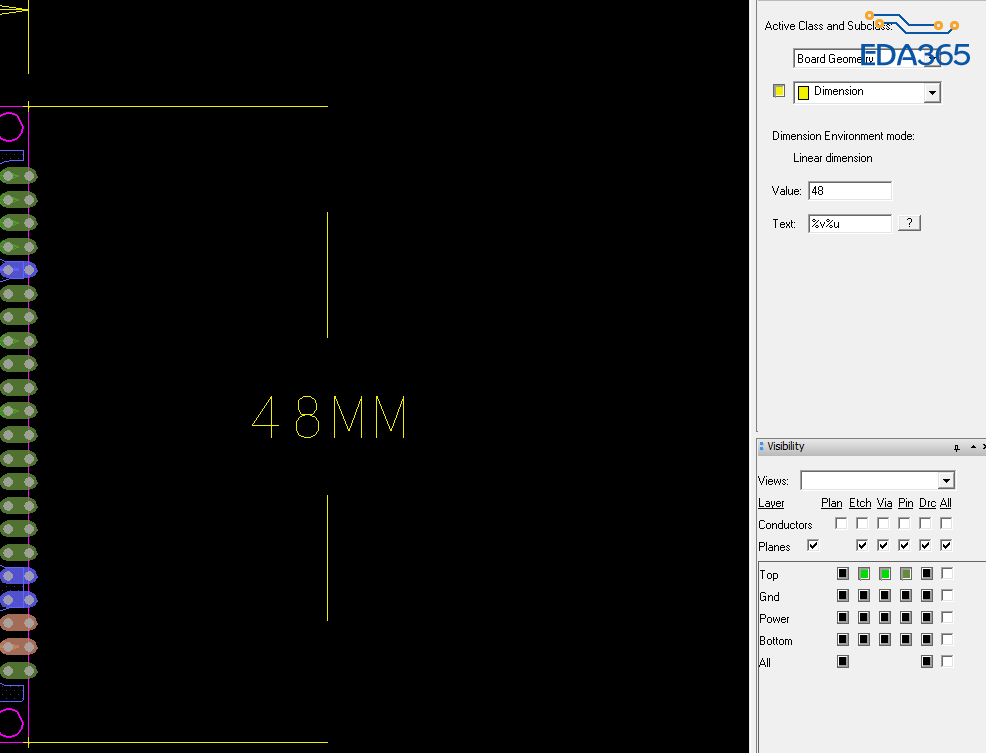The height and width of the screenshot is (753, 986).
Task: Open the Dimension subclass dropdown
Action: 932,93
